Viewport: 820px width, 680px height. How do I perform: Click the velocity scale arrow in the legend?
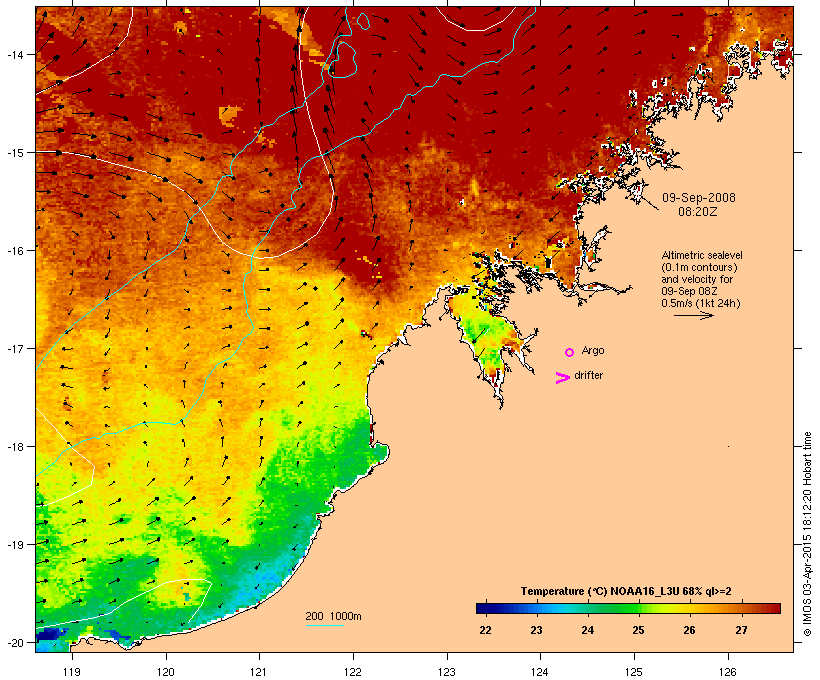coord(694,315)
